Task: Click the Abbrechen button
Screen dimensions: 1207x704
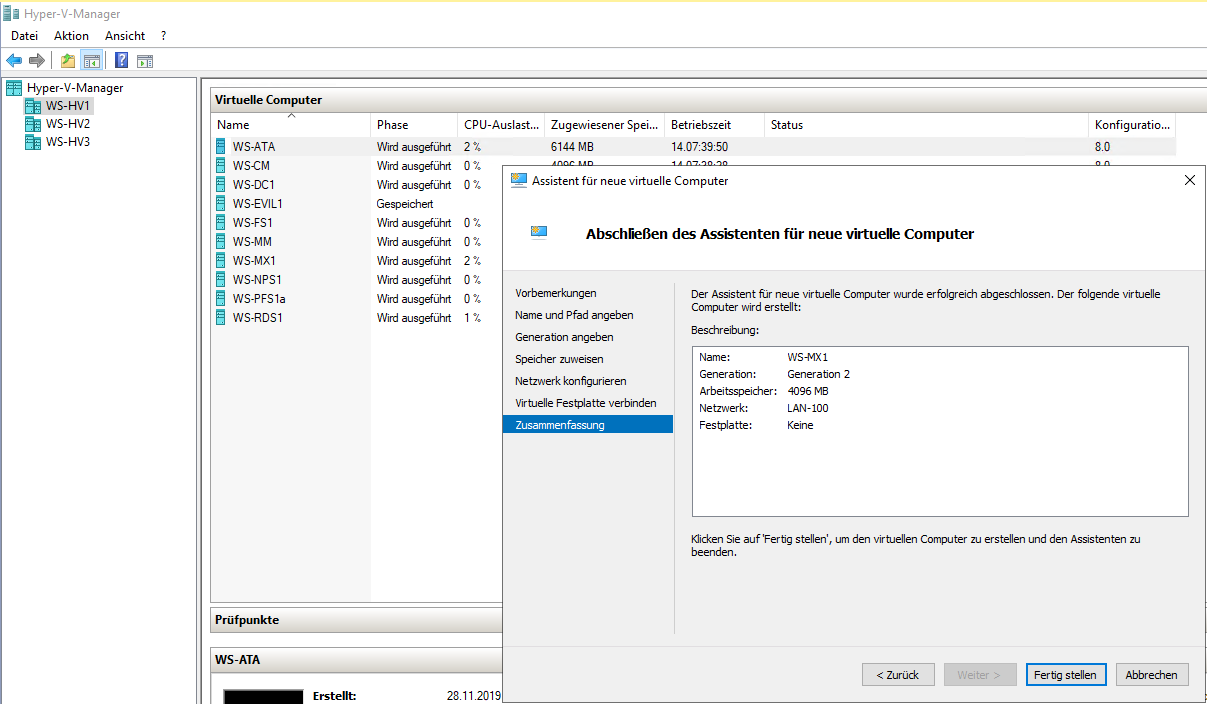Action: coord(1152,675)
